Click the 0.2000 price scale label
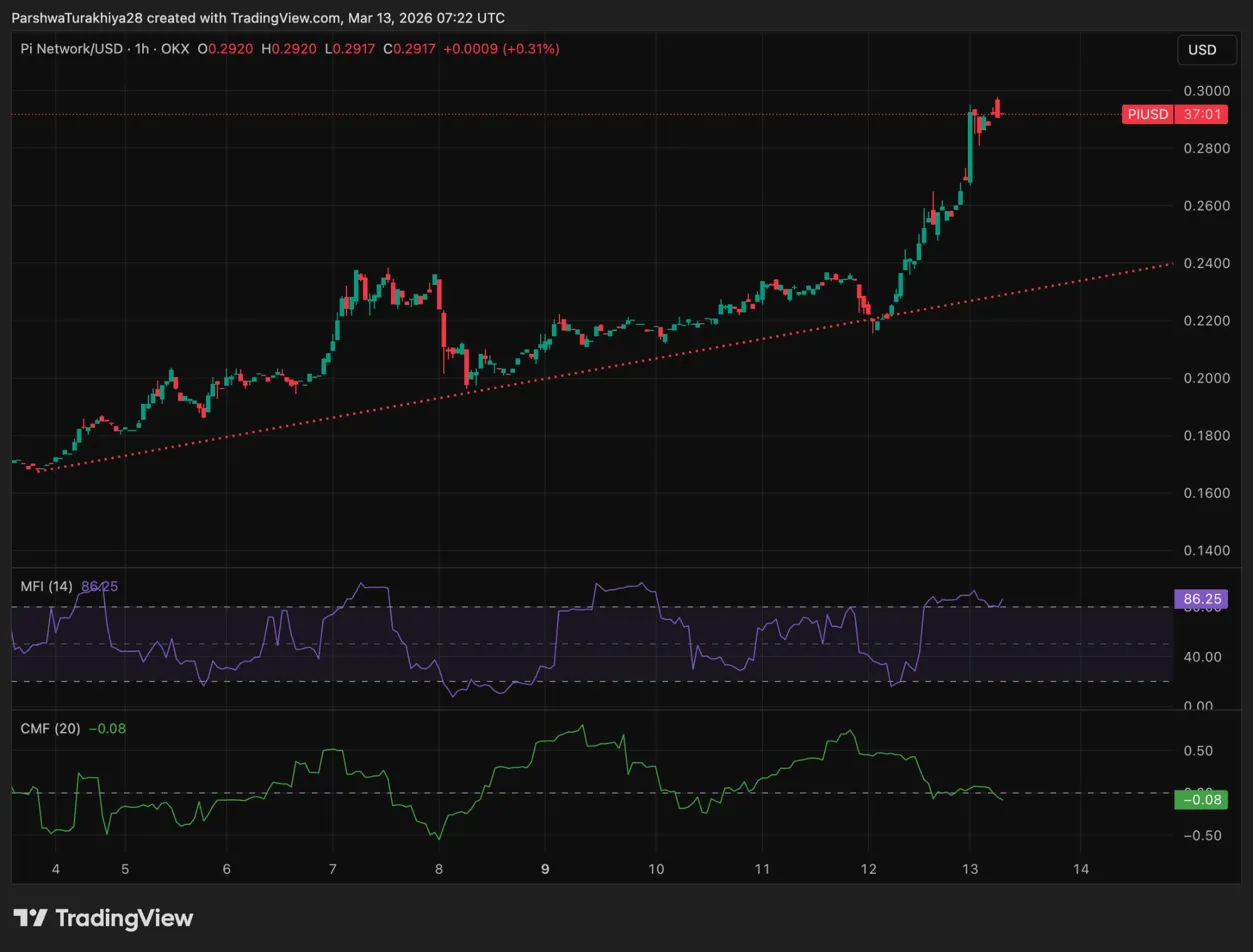The image size is (1253, 952). coord(1205,378)
